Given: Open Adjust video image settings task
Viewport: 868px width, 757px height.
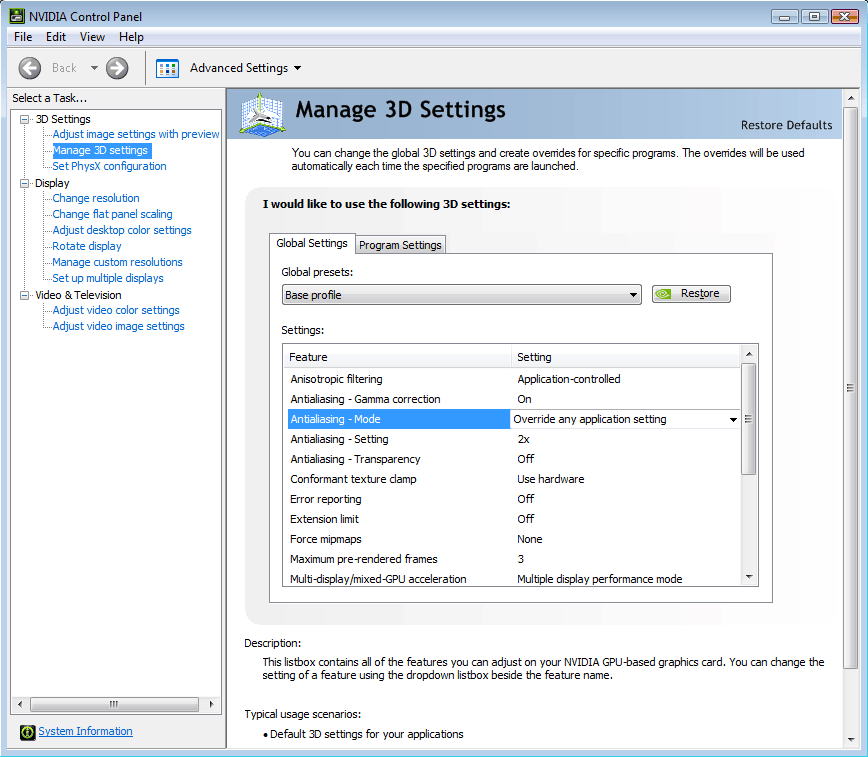Looking at the screenshot, I should pyautogui.click(x=118, y=327).
